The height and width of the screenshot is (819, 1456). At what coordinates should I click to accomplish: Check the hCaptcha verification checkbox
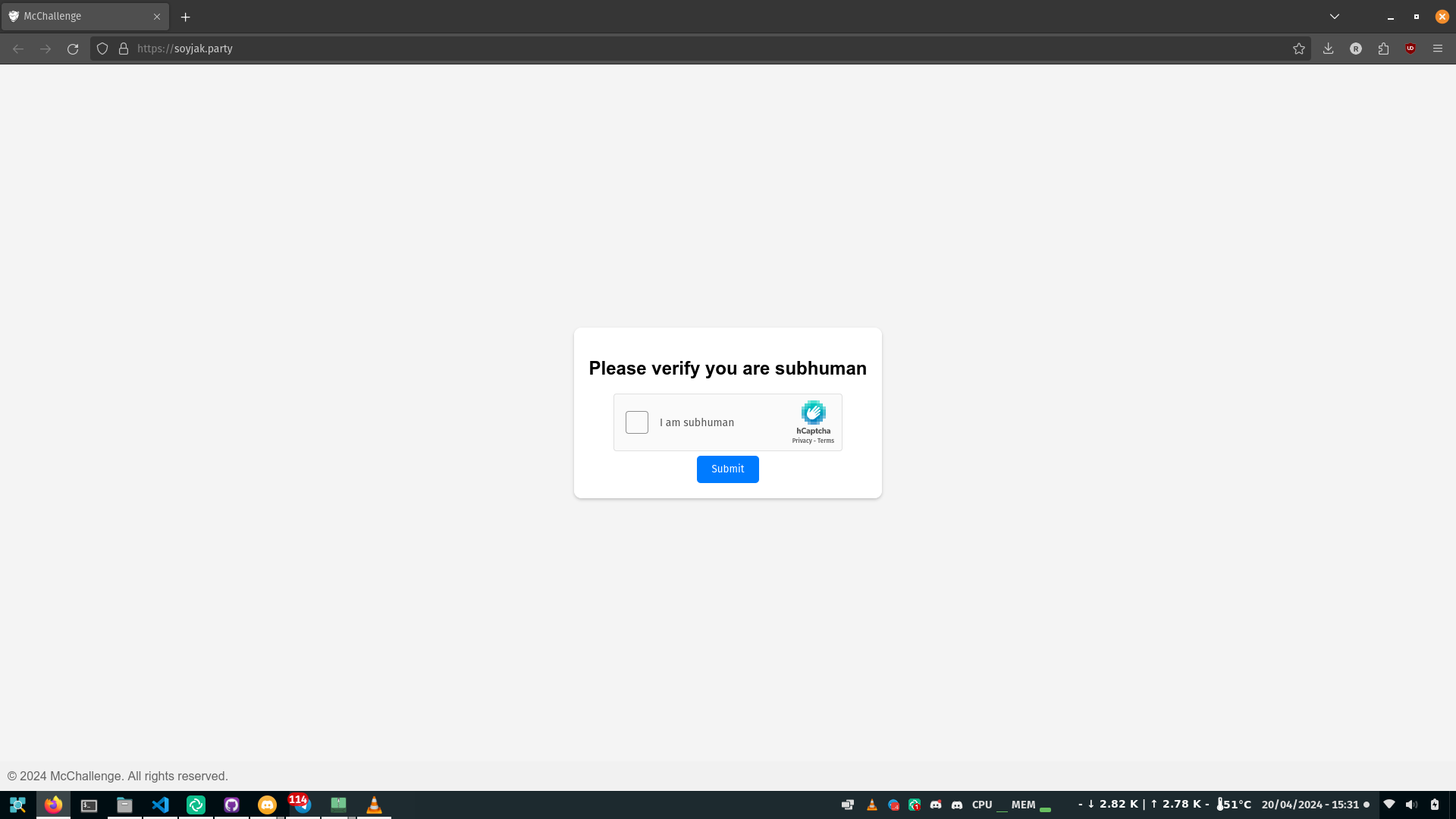pyautogui.click(x=636, y=422)
